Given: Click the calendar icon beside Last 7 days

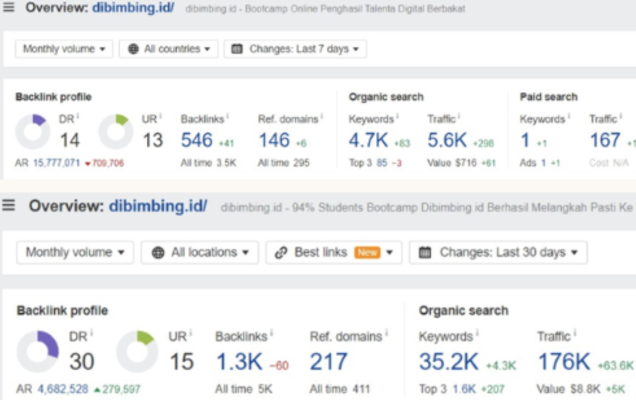Looking at the screenshot, I should pyautogui.click(x=237, y=49).
